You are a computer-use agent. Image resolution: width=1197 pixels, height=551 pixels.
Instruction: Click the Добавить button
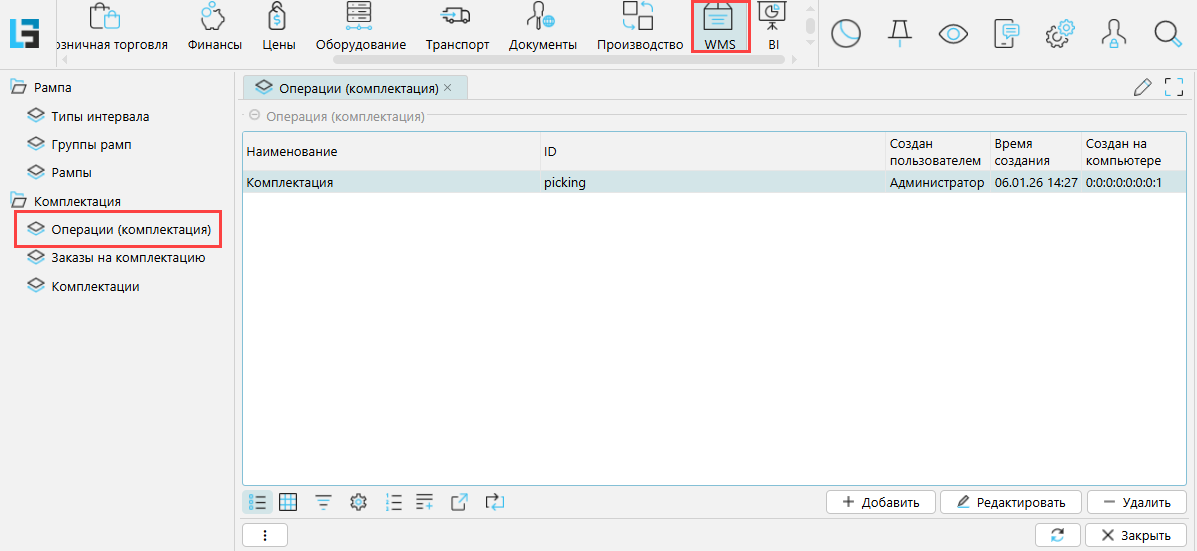pyautogui.click(x=880, y=502)
